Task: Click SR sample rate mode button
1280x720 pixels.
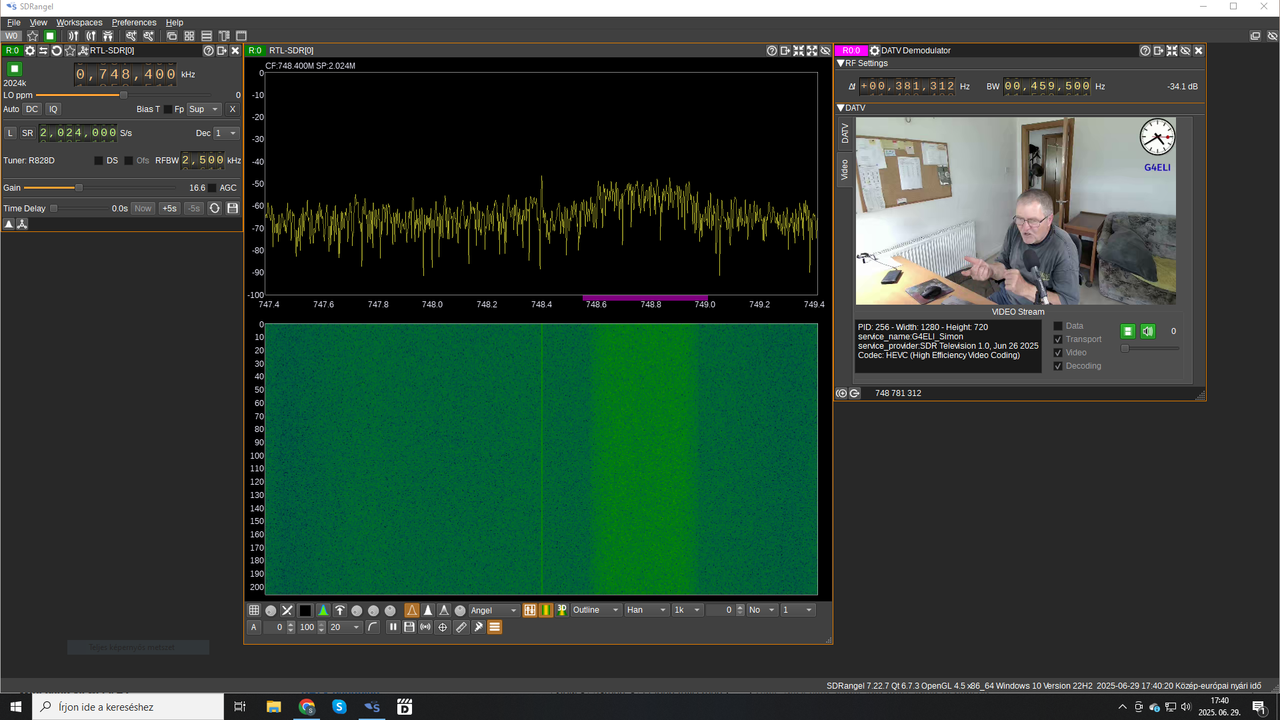Action: (28, 133)
